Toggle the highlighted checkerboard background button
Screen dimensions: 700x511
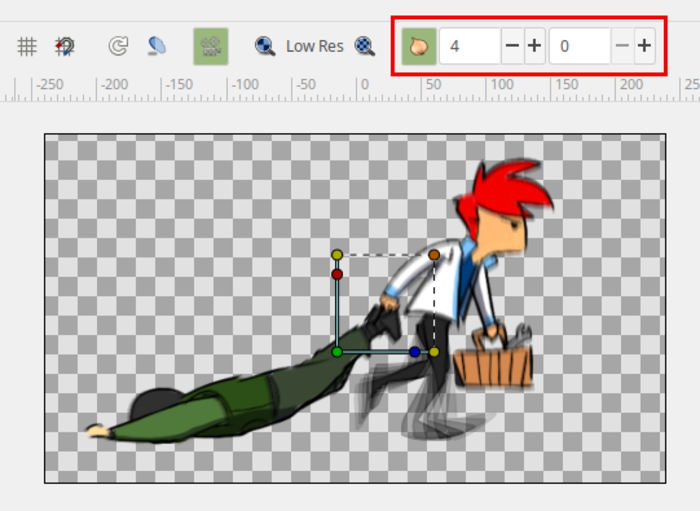pos(211,46)
